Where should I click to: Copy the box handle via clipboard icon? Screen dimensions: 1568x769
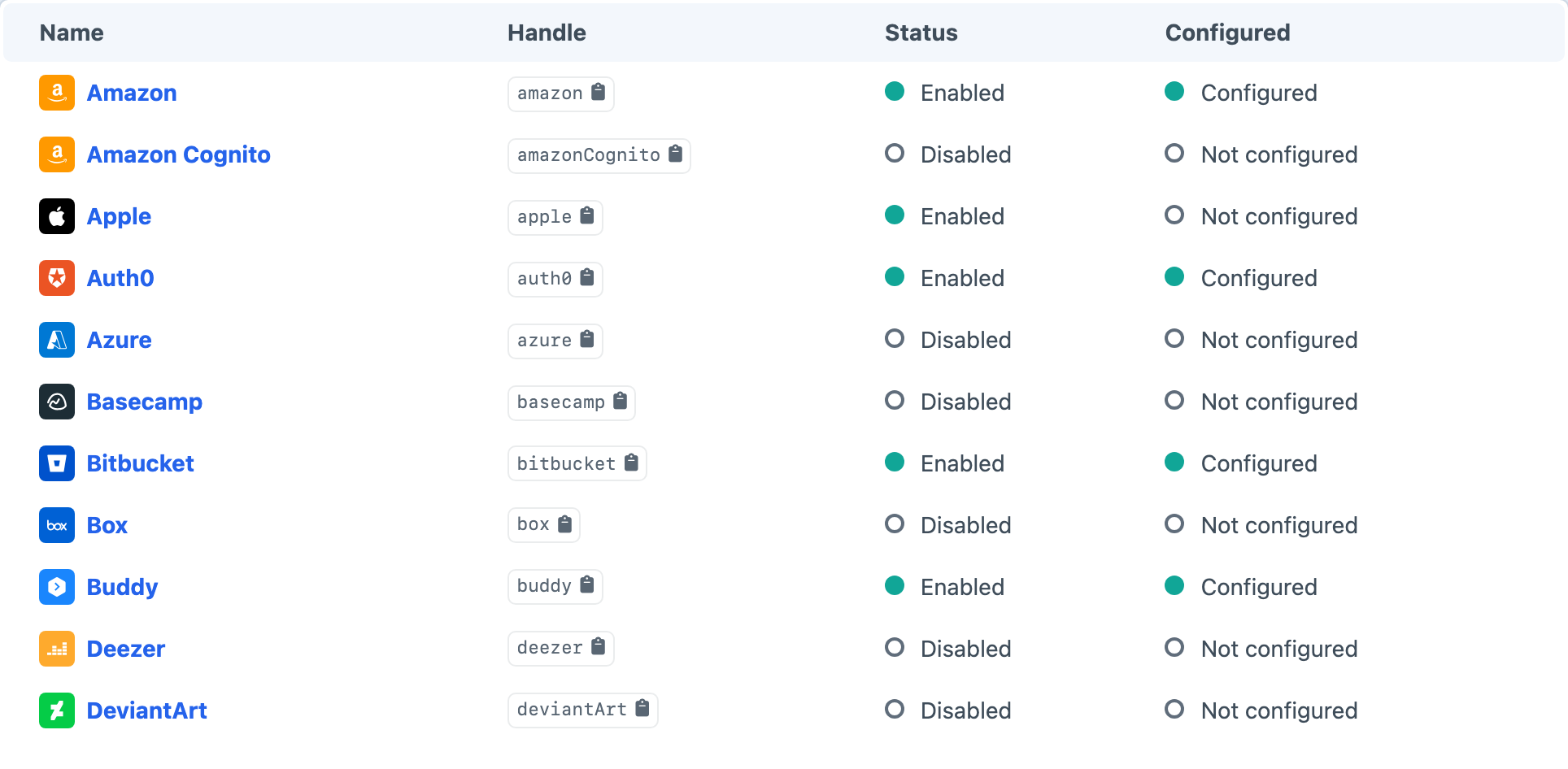(x=564, y=524)
